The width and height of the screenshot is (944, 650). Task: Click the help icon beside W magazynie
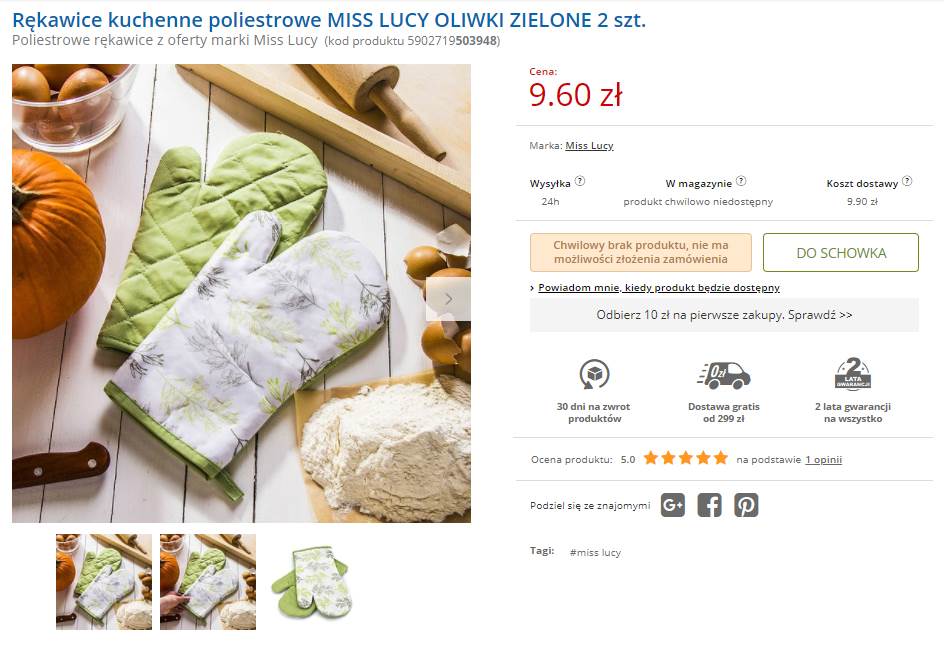741,182
